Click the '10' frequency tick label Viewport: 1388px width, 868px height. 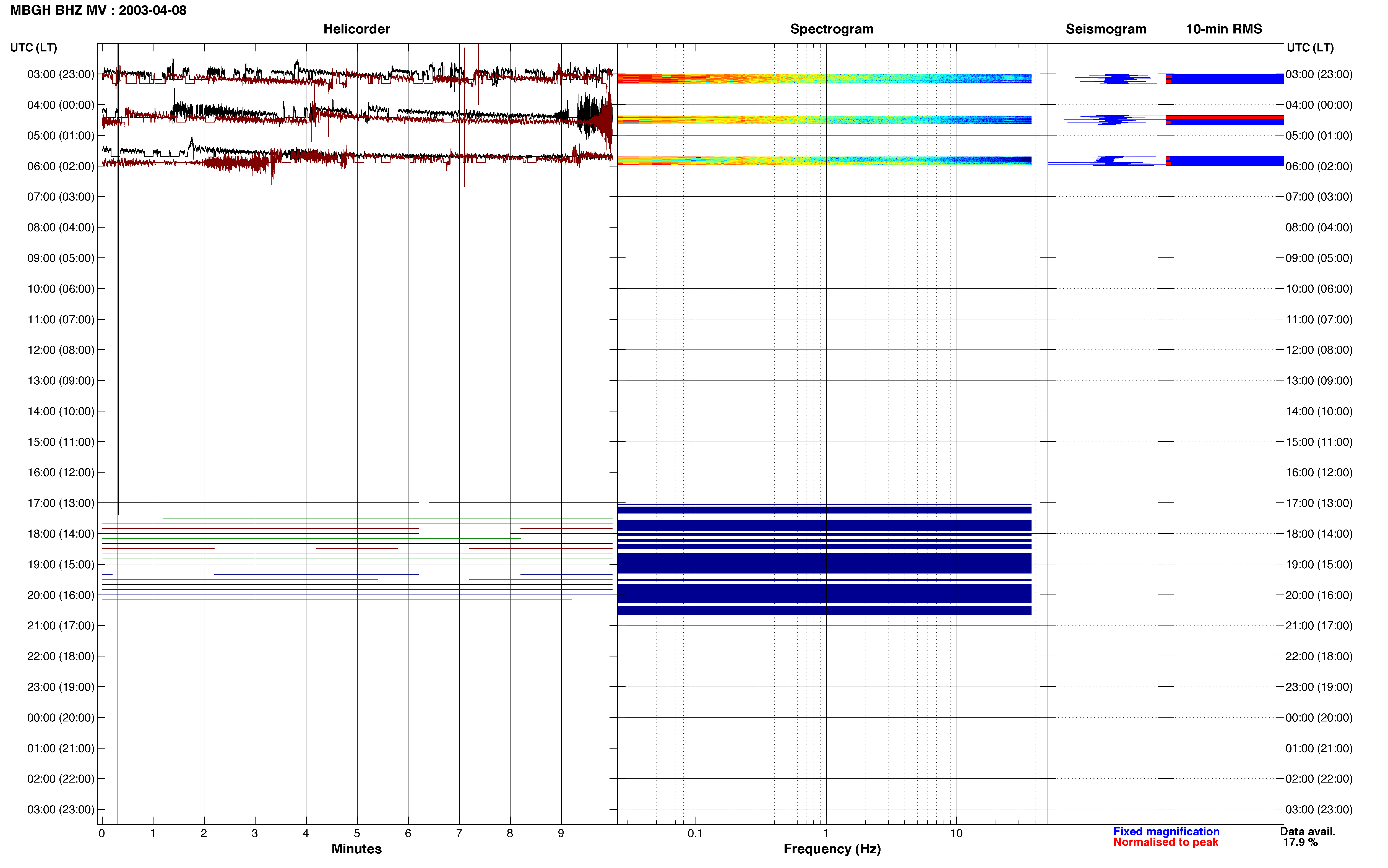[956, 833]
